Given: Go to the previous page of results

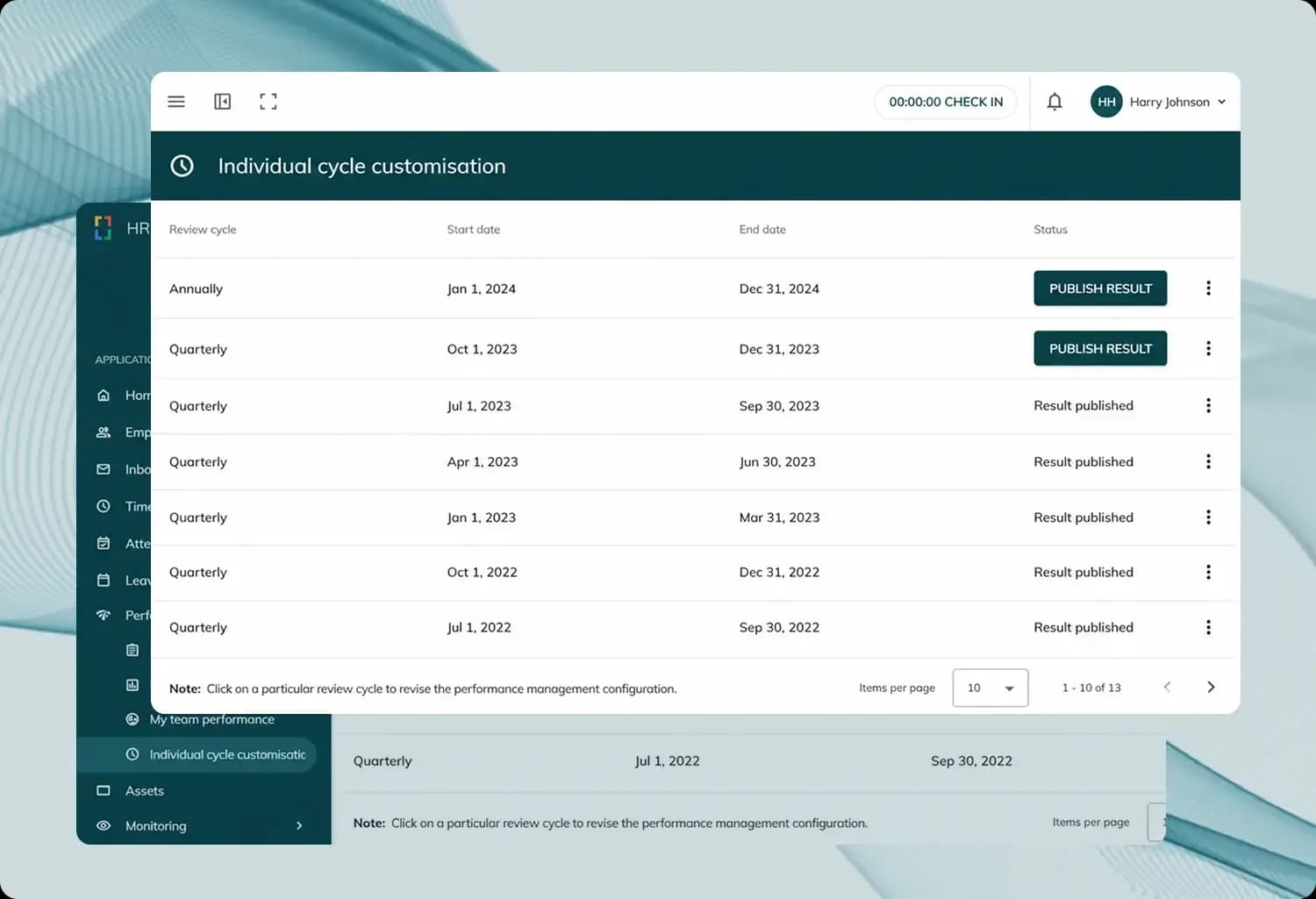Looking at the screenshot, I should click(1167, 688).
